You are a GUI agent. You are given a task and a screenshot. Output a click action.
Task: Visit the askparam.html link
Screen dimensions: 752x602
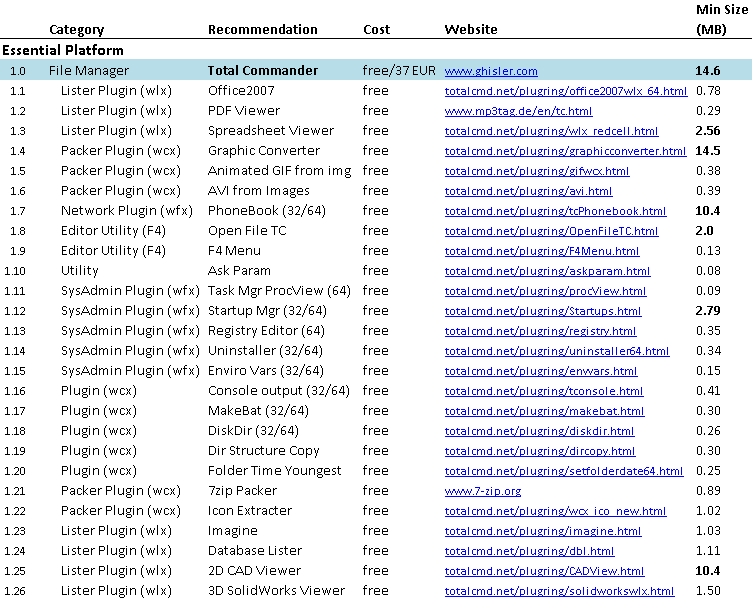548,271
